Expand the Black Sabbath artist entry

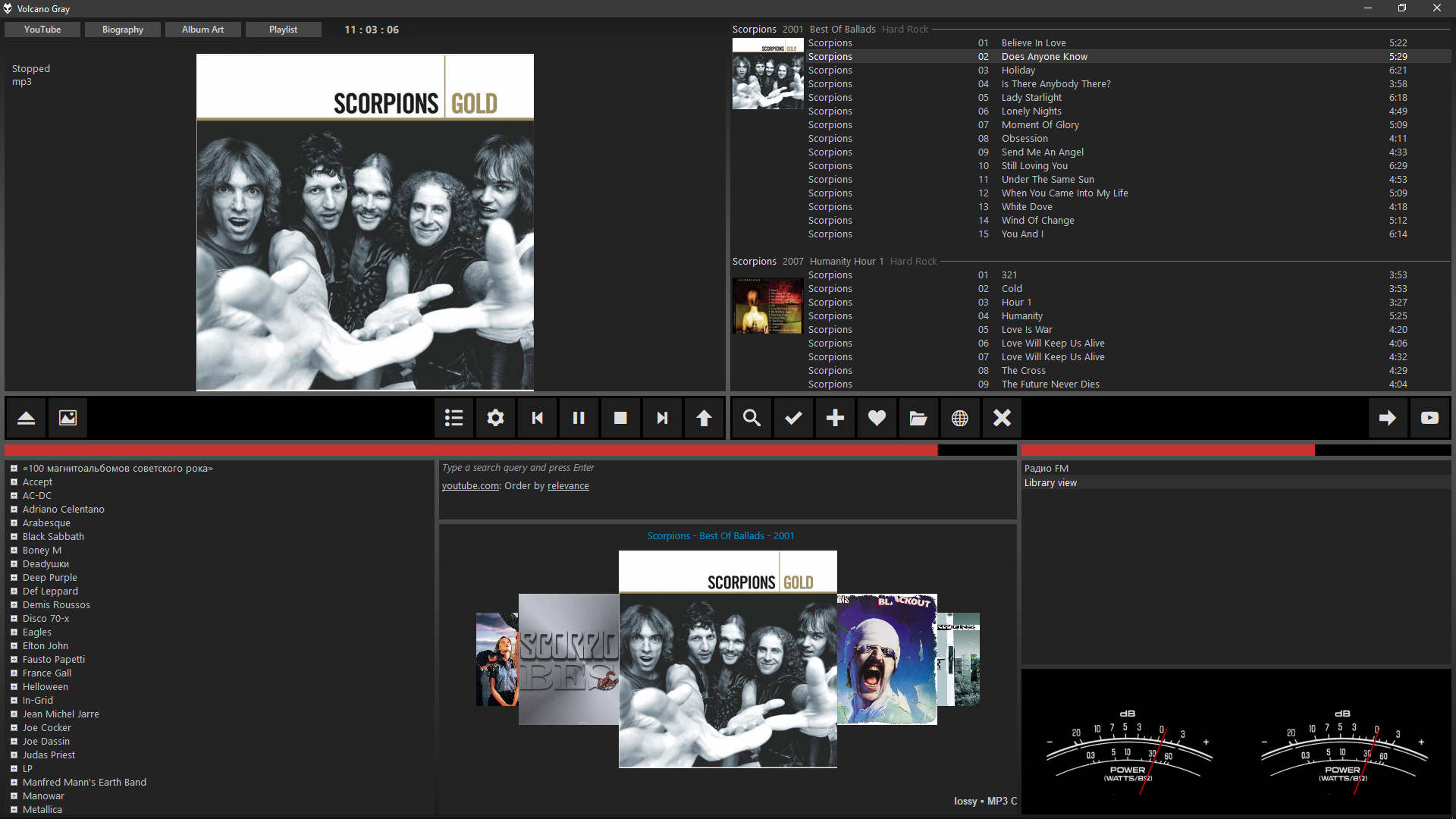14,537
